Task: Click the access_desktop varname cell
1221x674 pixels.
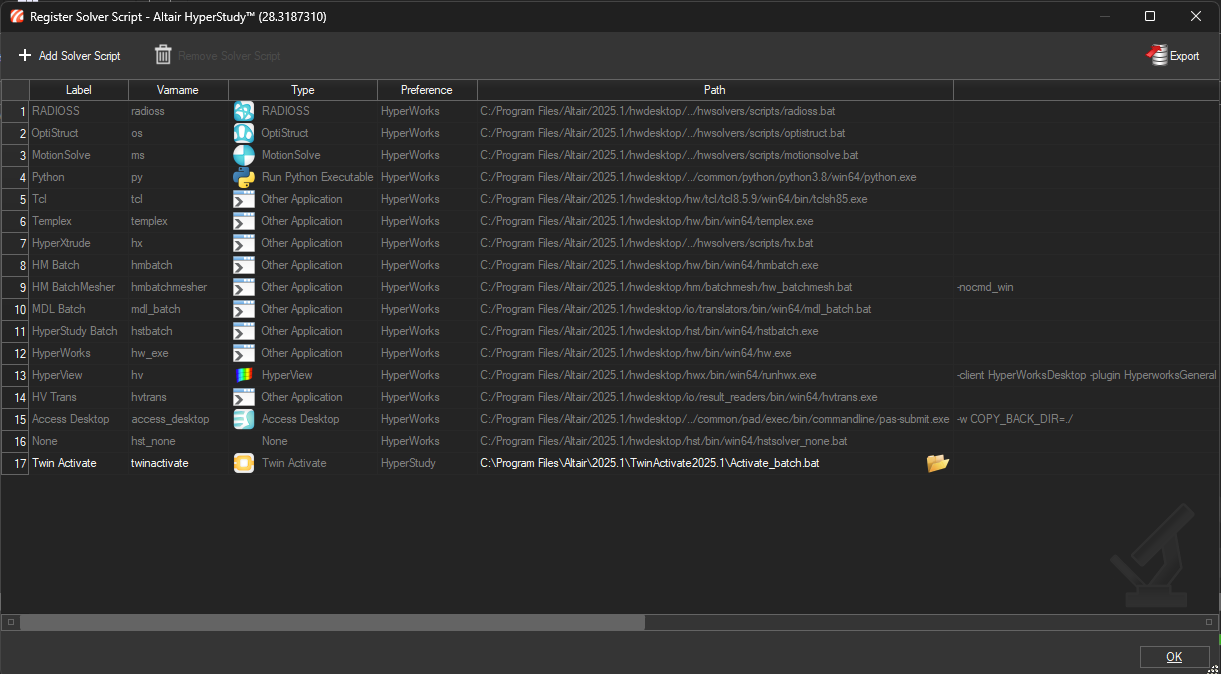Action: click(178, 419)
